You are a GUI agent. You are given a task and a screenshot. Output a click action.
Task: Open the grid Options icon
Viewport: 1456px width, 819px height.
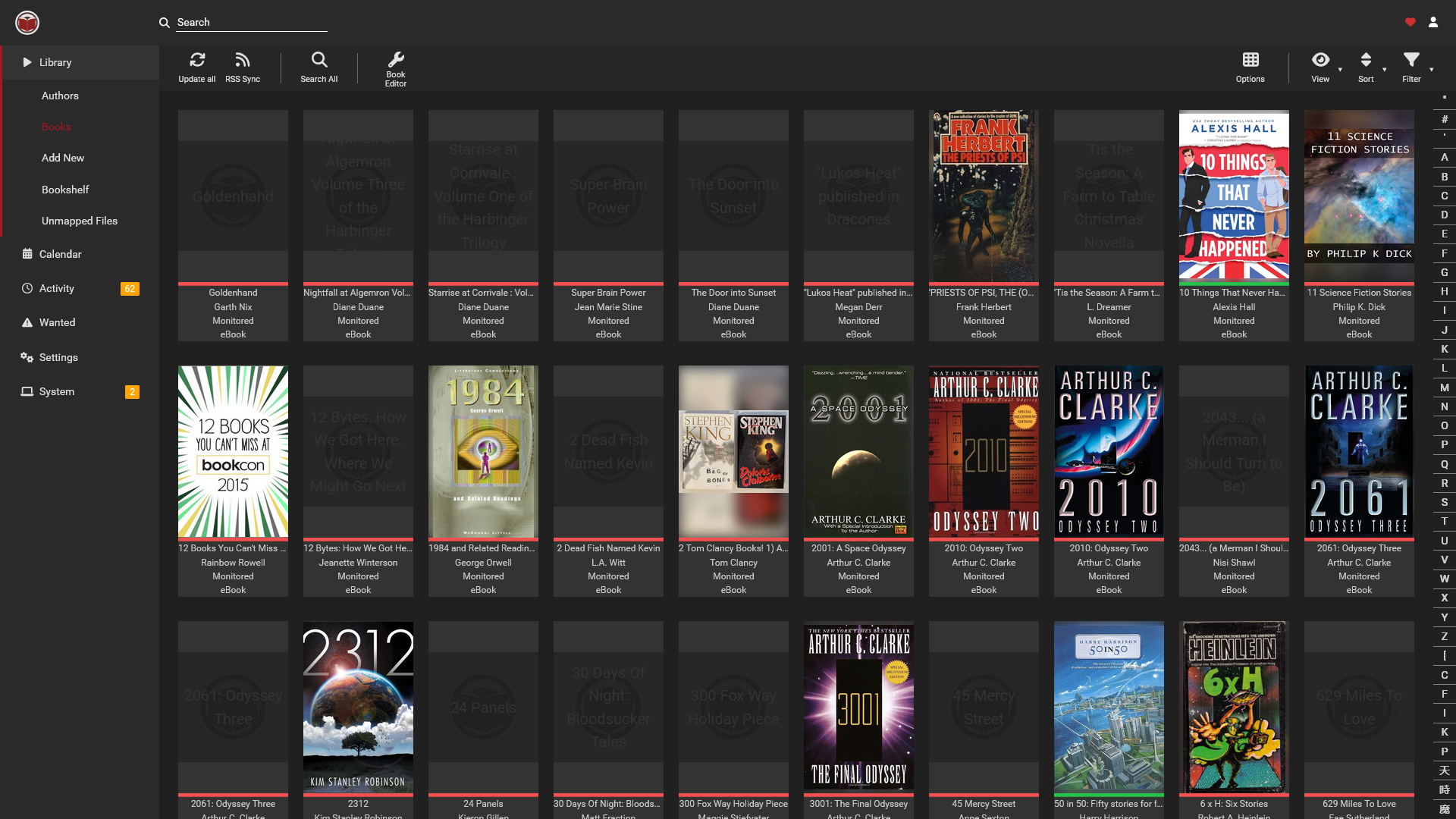click(x=1250, y=60)
